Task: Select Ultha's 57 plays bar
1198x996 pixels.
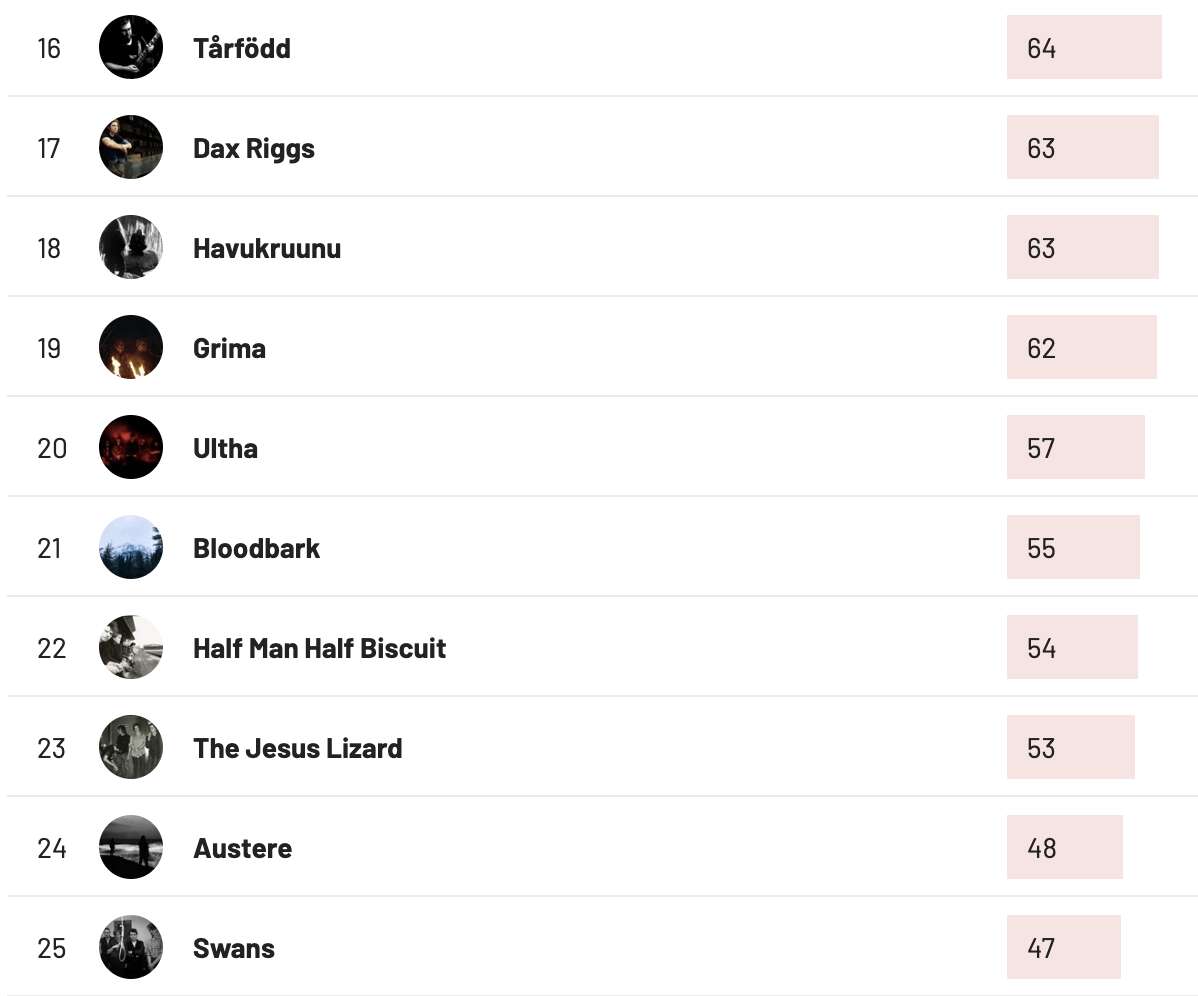Action: 1076,448
